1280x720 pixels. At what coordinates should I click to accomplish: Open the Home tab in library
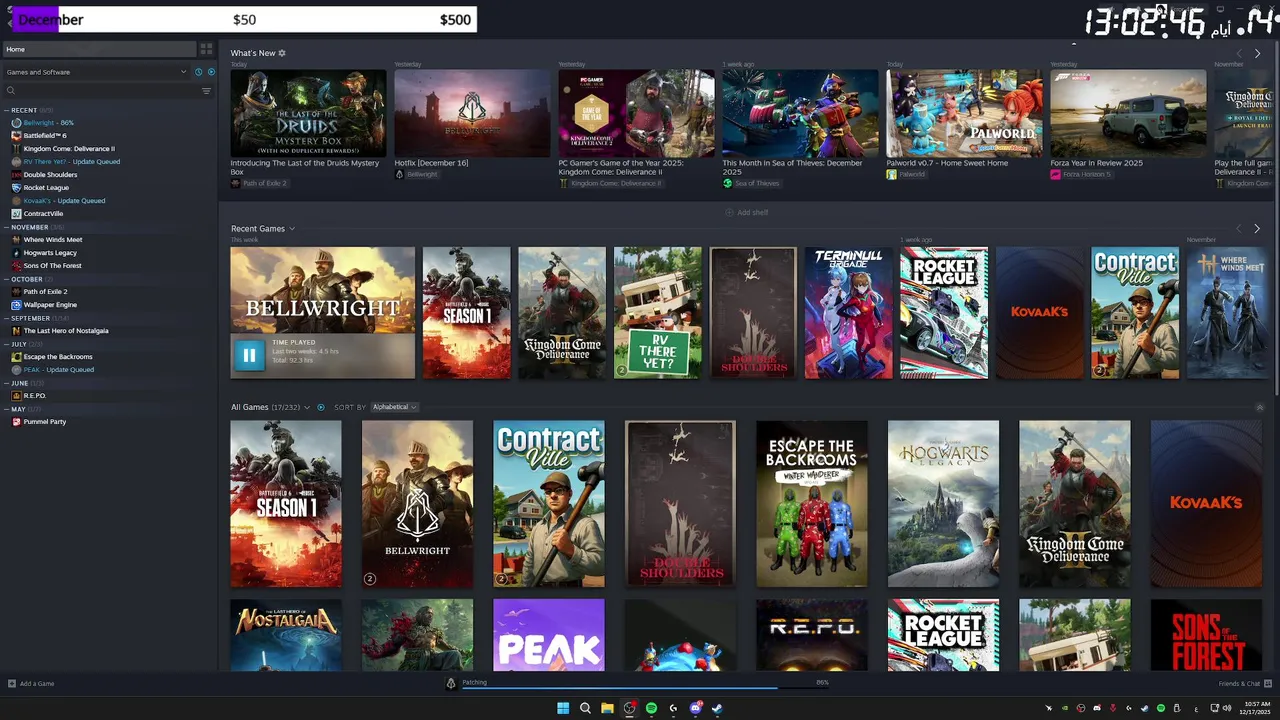[99, 49]
